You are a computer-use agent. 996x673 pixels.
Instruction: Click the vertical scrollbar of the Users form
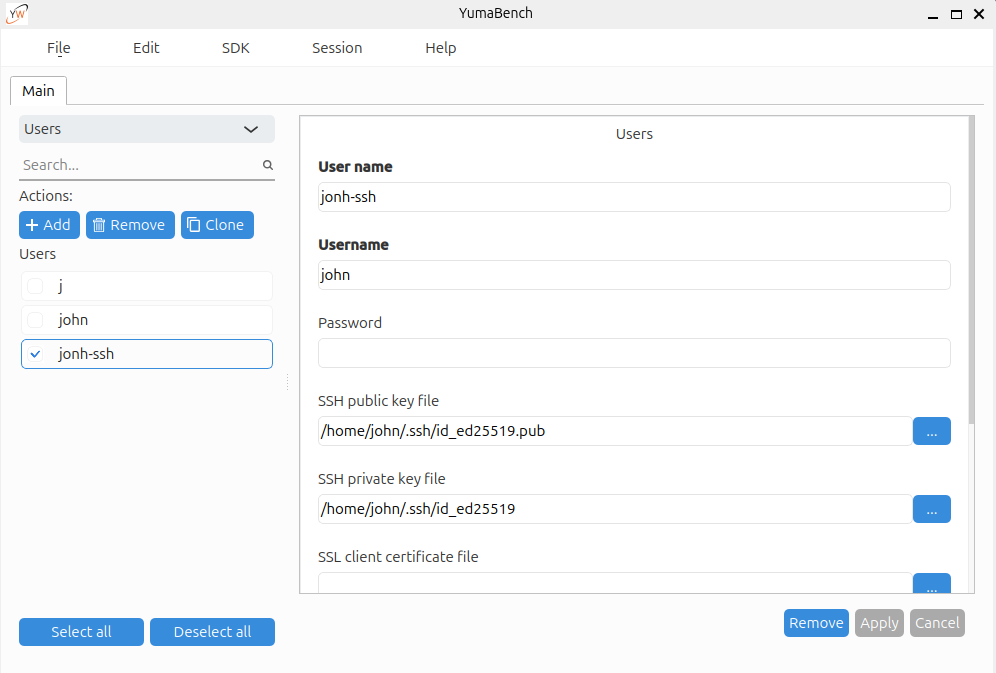pyautogui.click(x=971, y=270)
